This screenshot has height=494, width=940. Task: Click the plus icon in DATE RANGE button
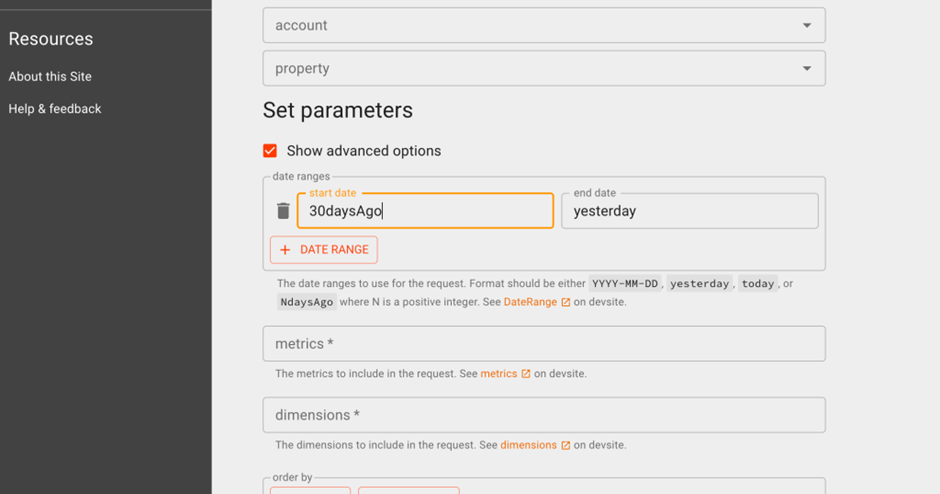tap(285, 250)
